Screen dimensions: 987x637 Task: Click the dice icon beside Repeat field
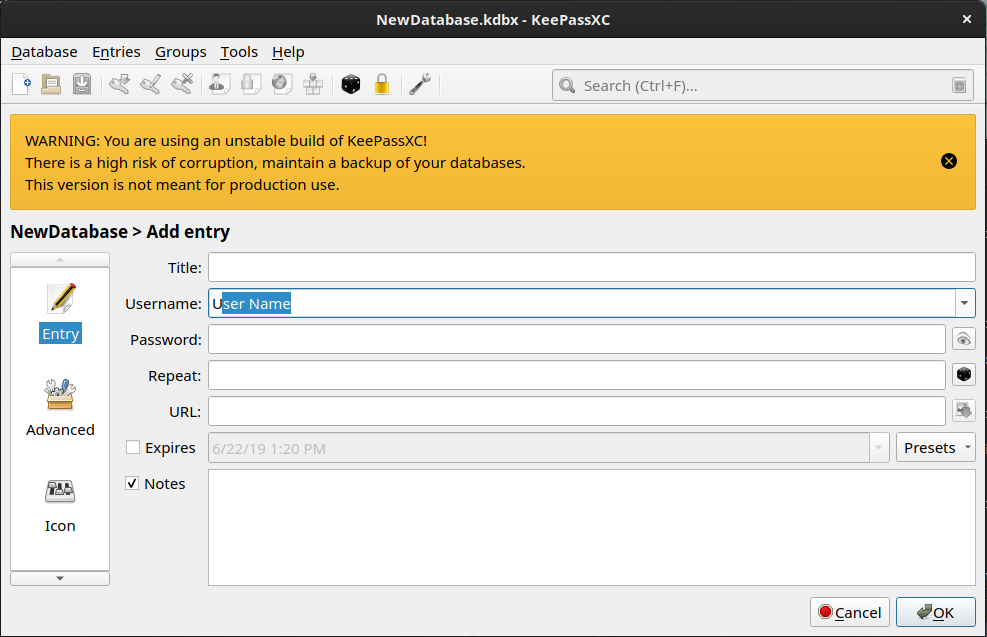pyautogui.click(x=963, y=375)
